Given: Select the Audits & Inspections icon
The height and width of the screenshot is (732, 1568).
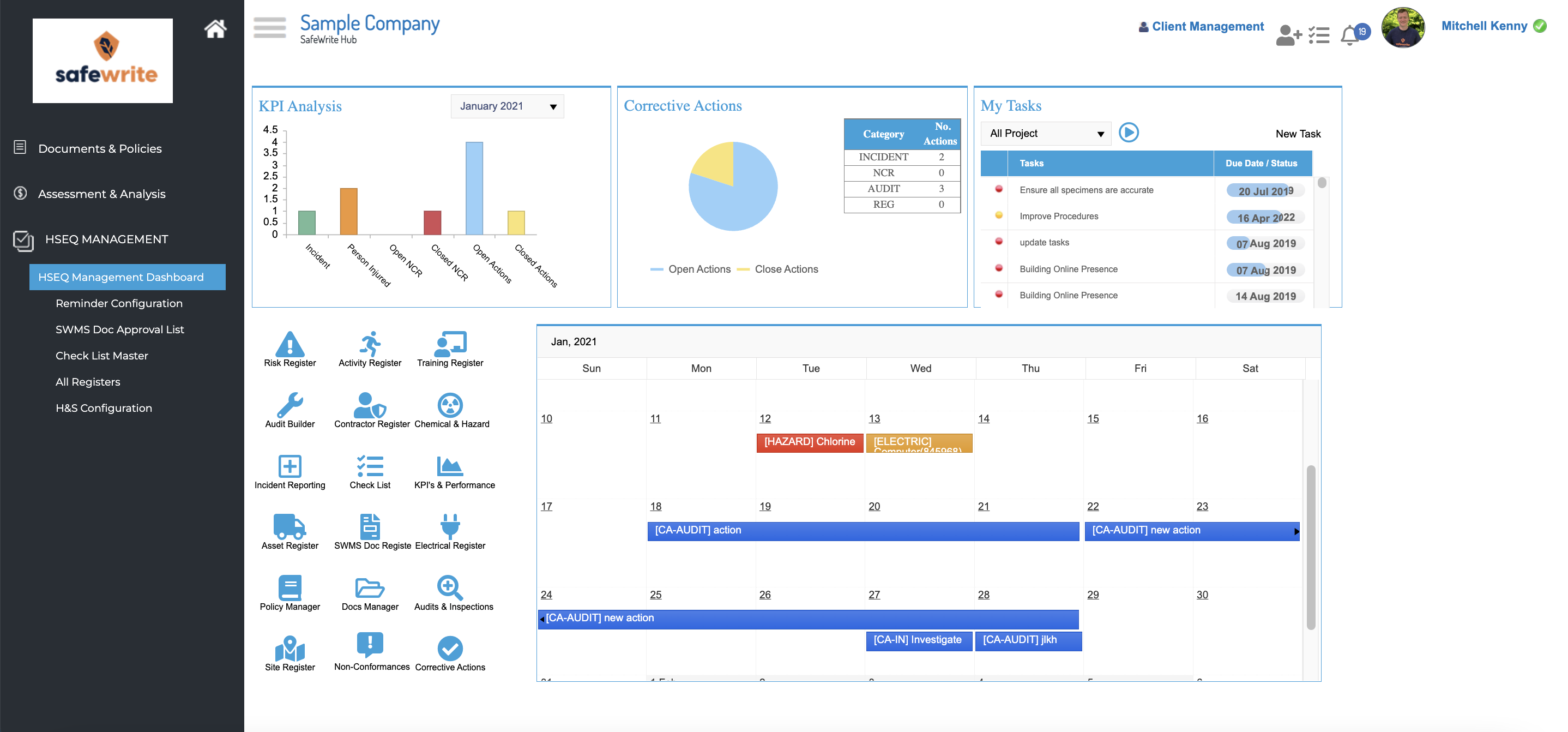Looking at the screenshot, I should tap(449, 587).
